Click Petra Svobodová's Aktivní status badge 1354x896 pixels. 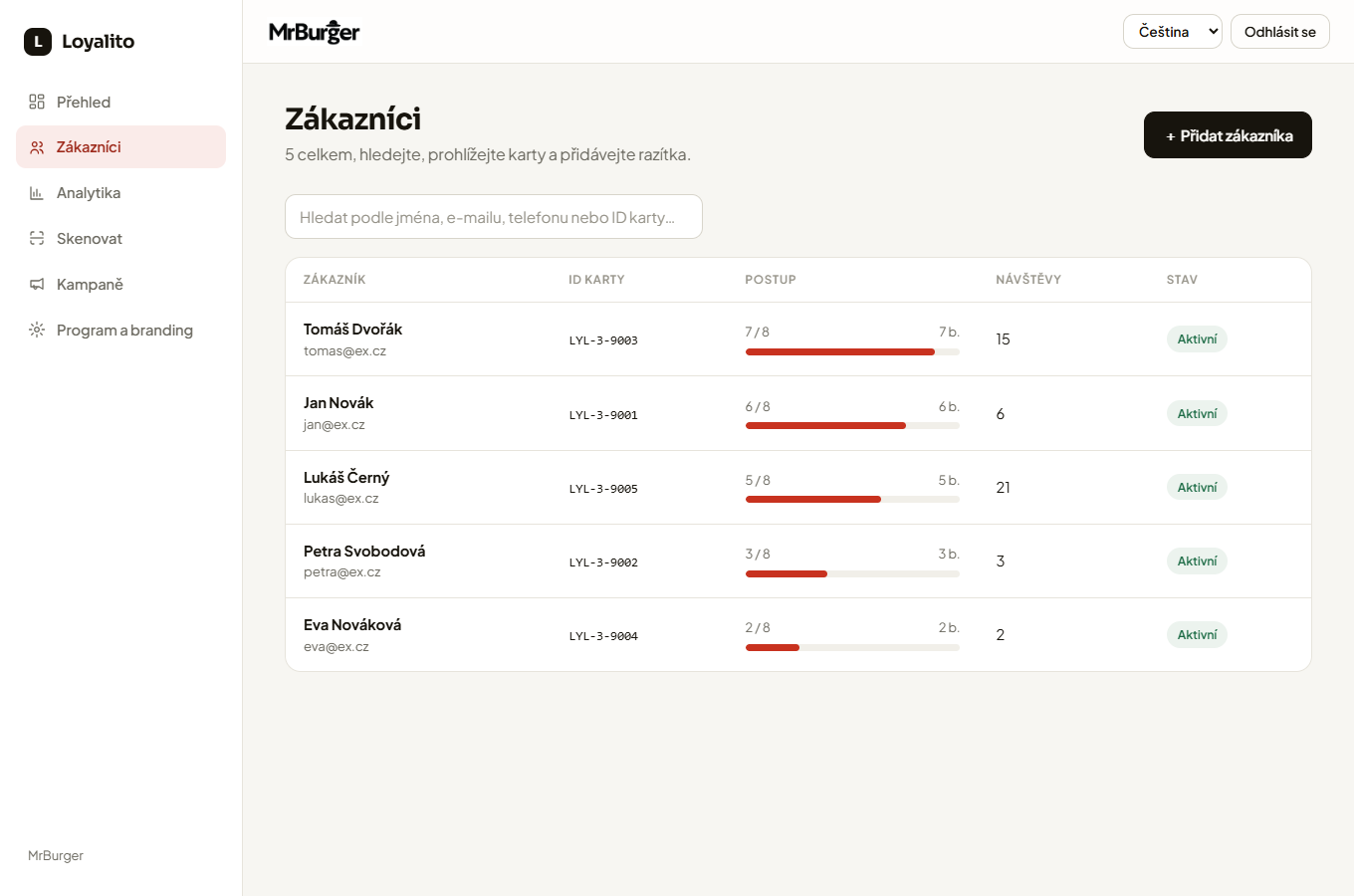[1197, 561]
